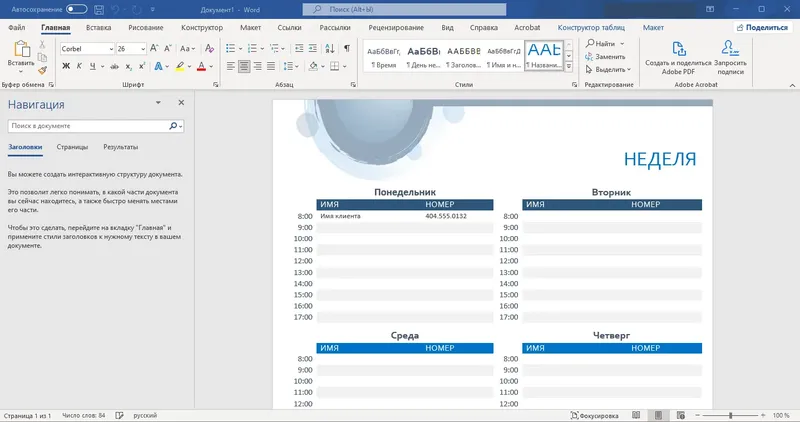Save document with the floppy disk icon

point(99,10)
